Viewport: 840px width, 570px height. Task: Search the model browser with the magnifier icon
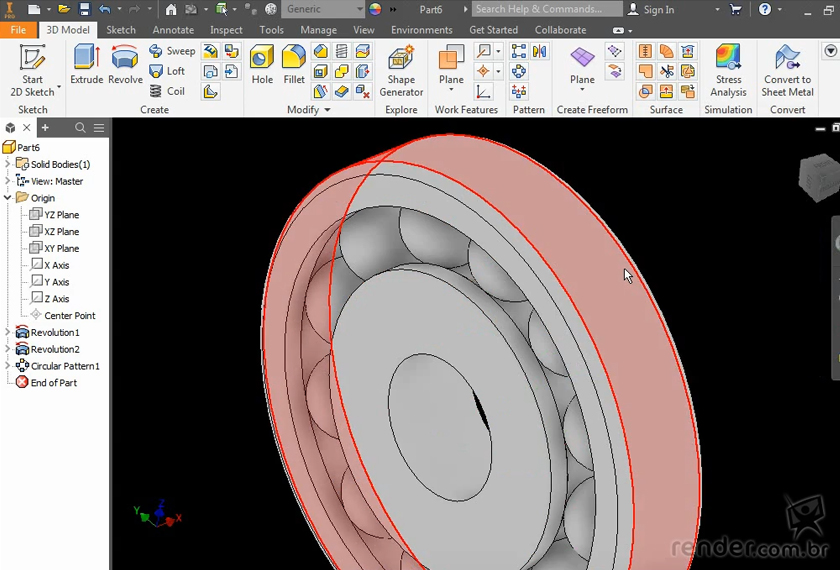pyautogui.click(x=81, y=128)
